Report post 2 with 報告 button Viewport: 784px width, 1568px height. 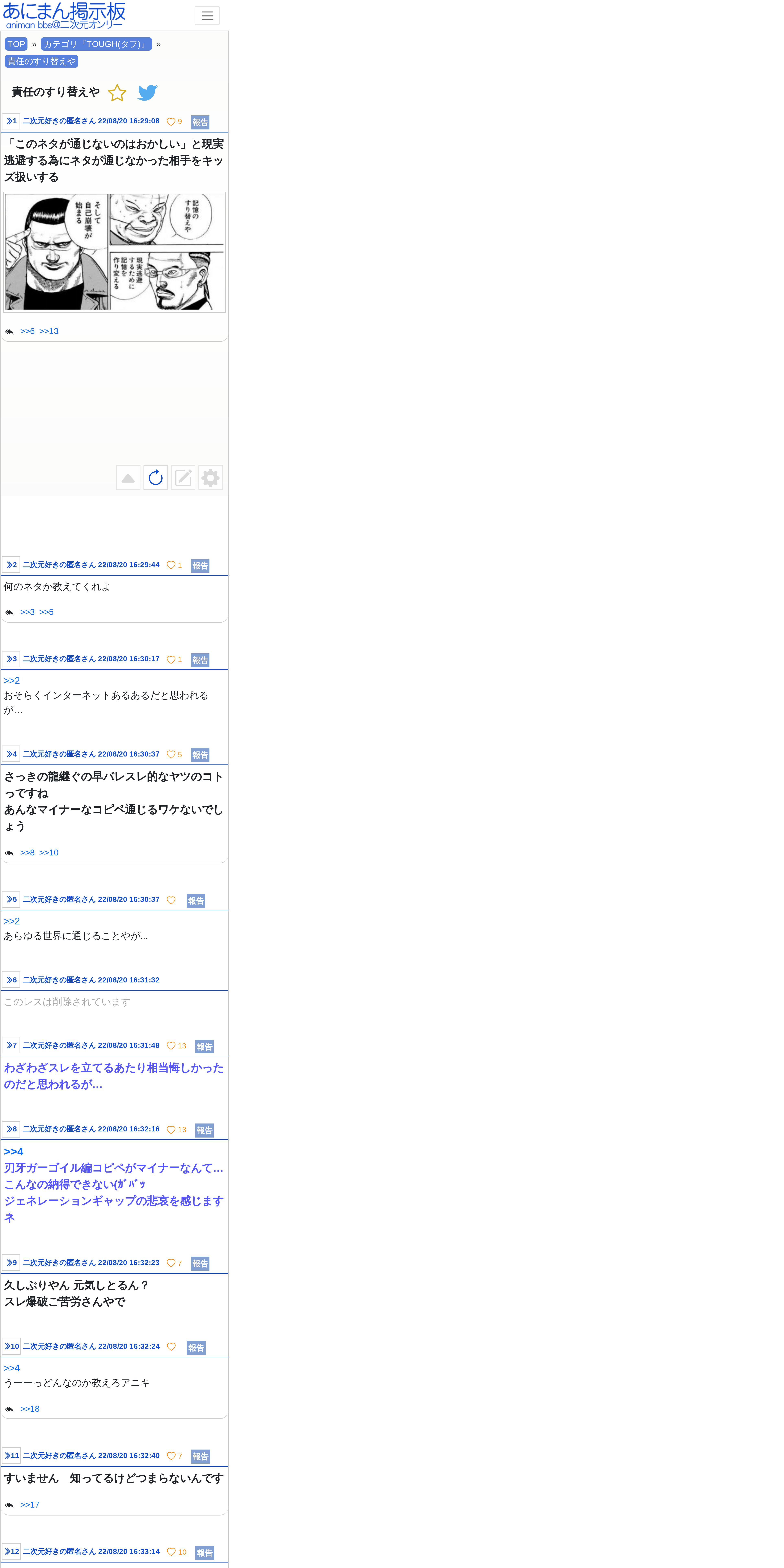pyautogui.click(x=200, y=566)
